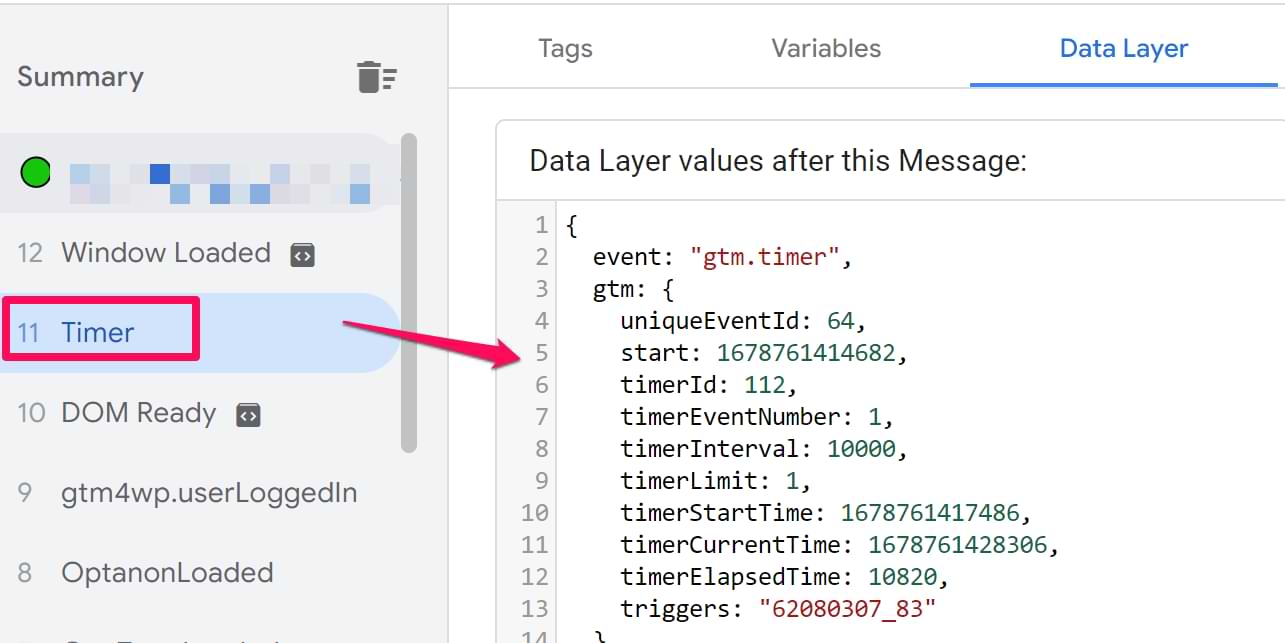Click the green status dot in Summary

[36, 173]
